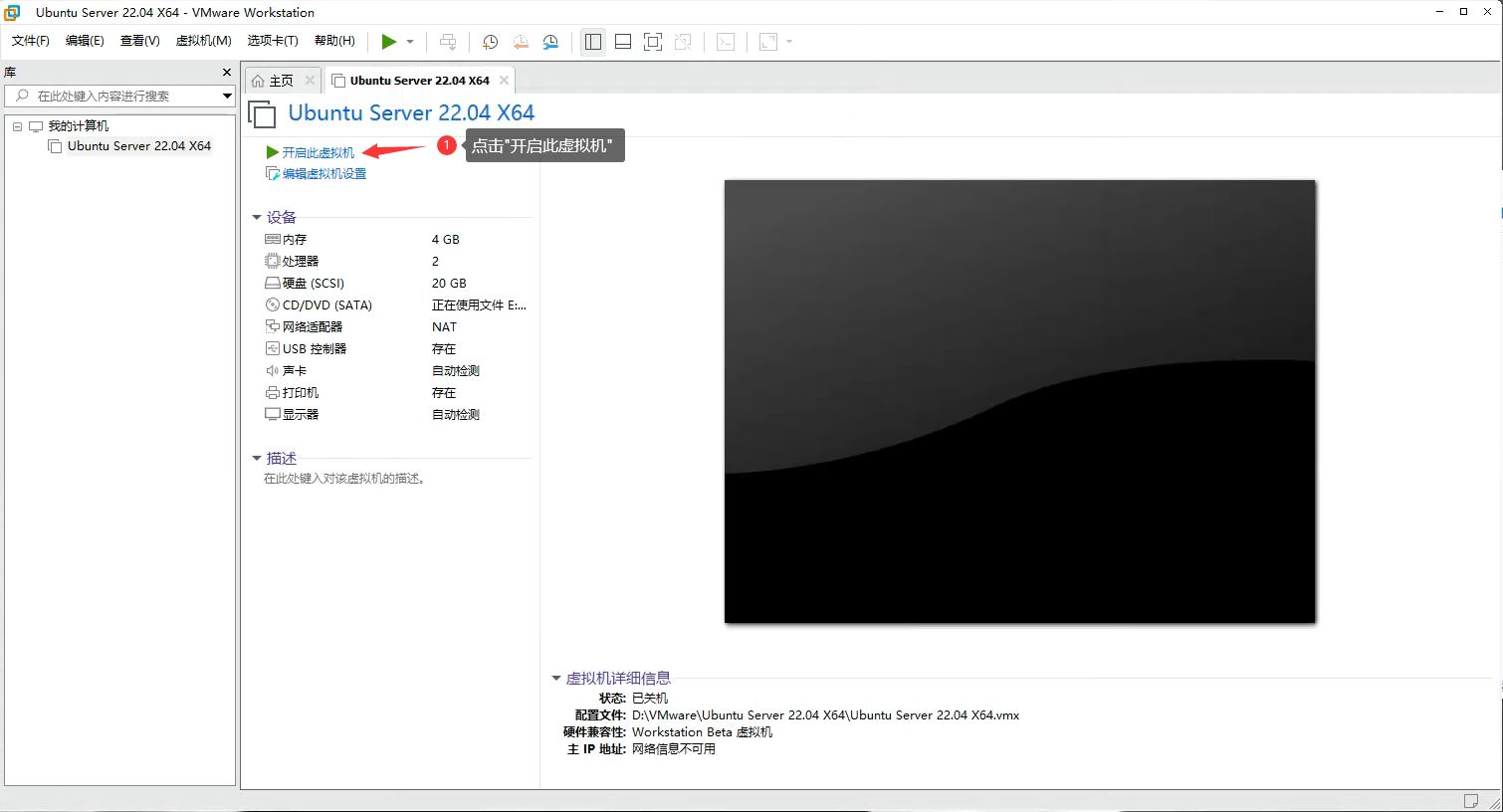Close the 库 library panel
Viewport: 1503px width, 812px height.
[227, 73]
